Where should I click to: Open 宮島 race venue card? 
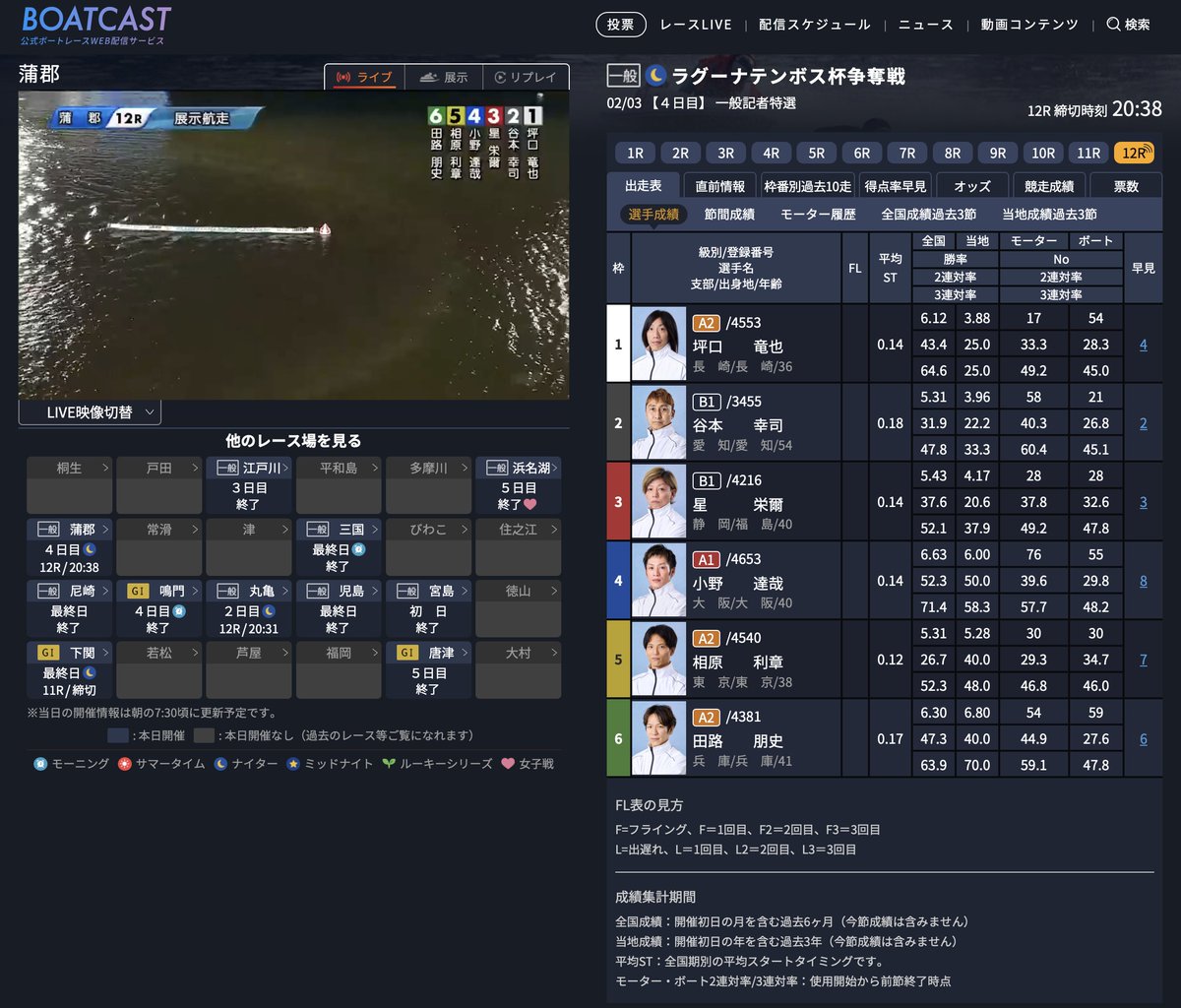tap(428, 608)
